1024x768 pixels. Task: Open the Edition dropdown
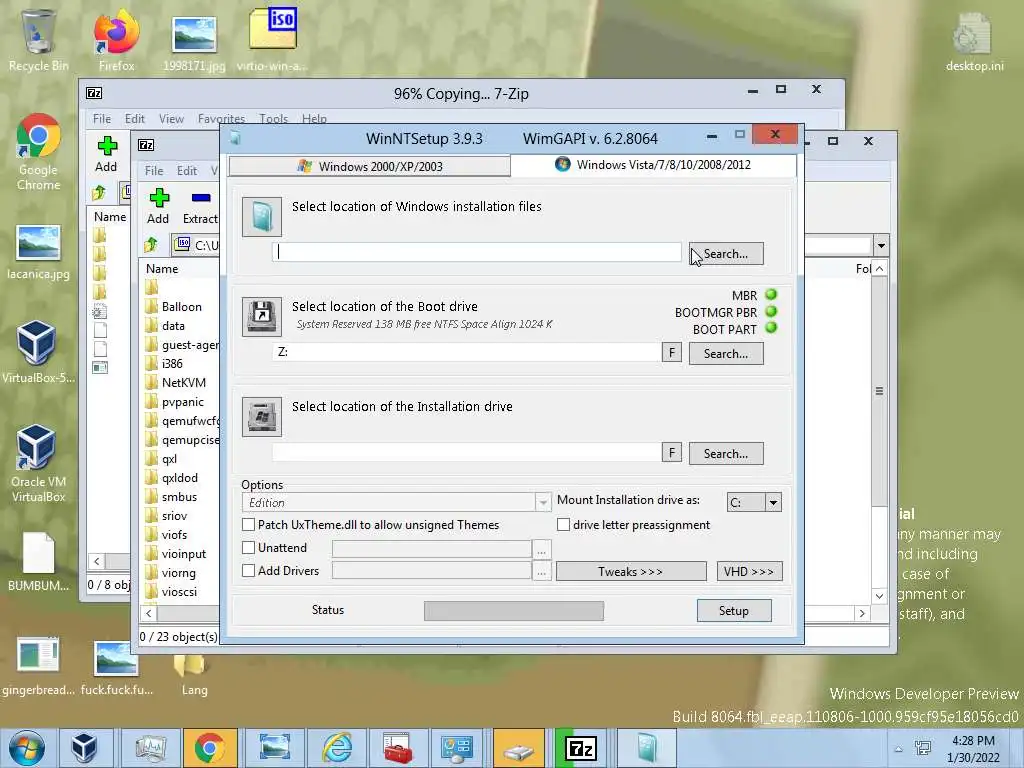point(396,502)
